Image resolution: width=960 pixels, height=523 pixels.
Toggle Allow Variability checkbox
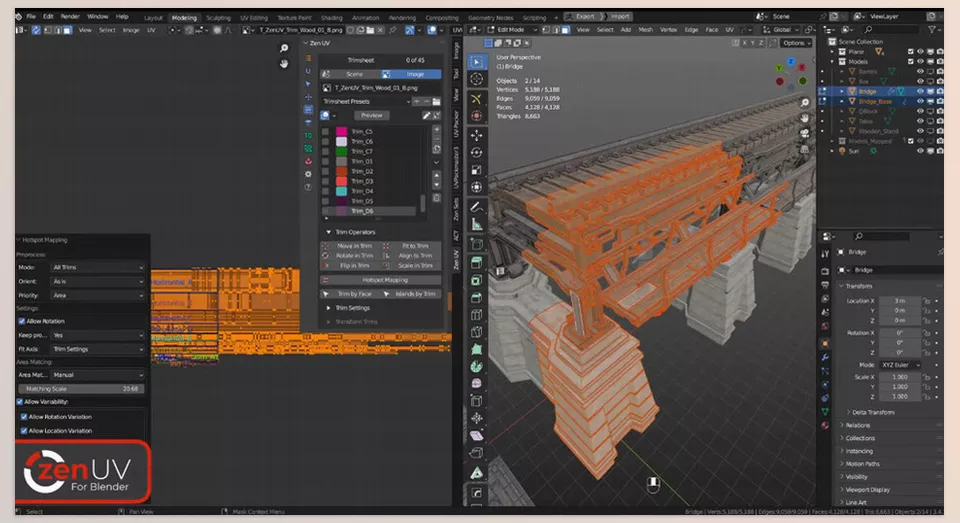click(x=20, y=402)
